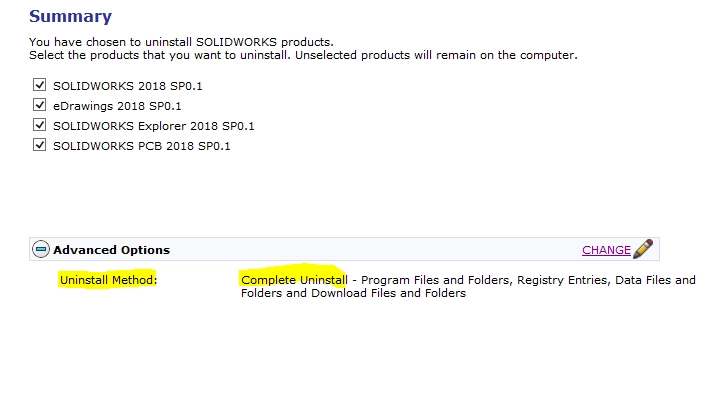Click the 'Program Files and Folders' text
Viewport: 709px width, 413px height.
(435, 280)
